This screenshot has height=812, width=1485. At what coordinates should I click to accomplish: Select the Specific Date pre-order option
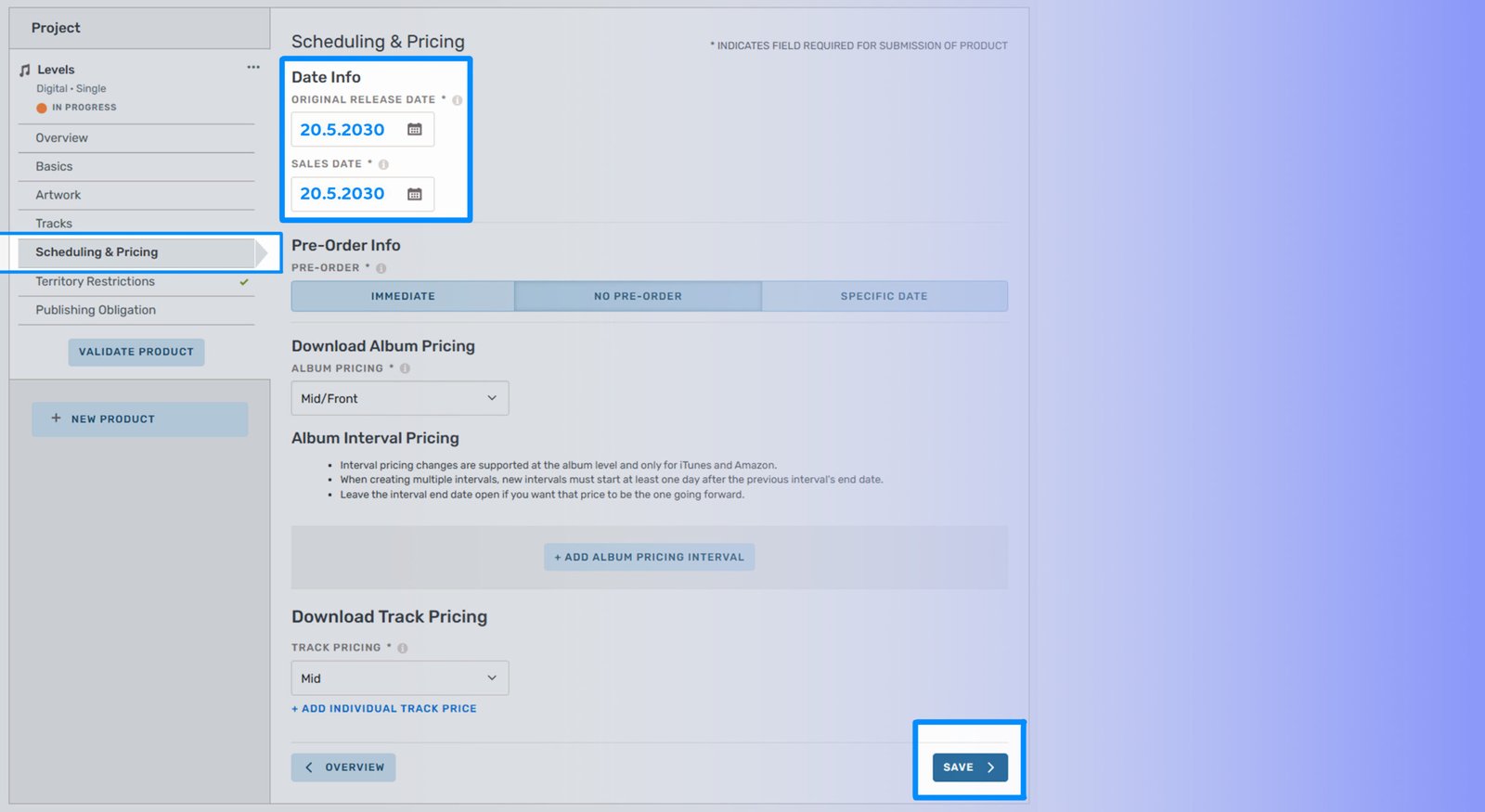tap(884, 296)
